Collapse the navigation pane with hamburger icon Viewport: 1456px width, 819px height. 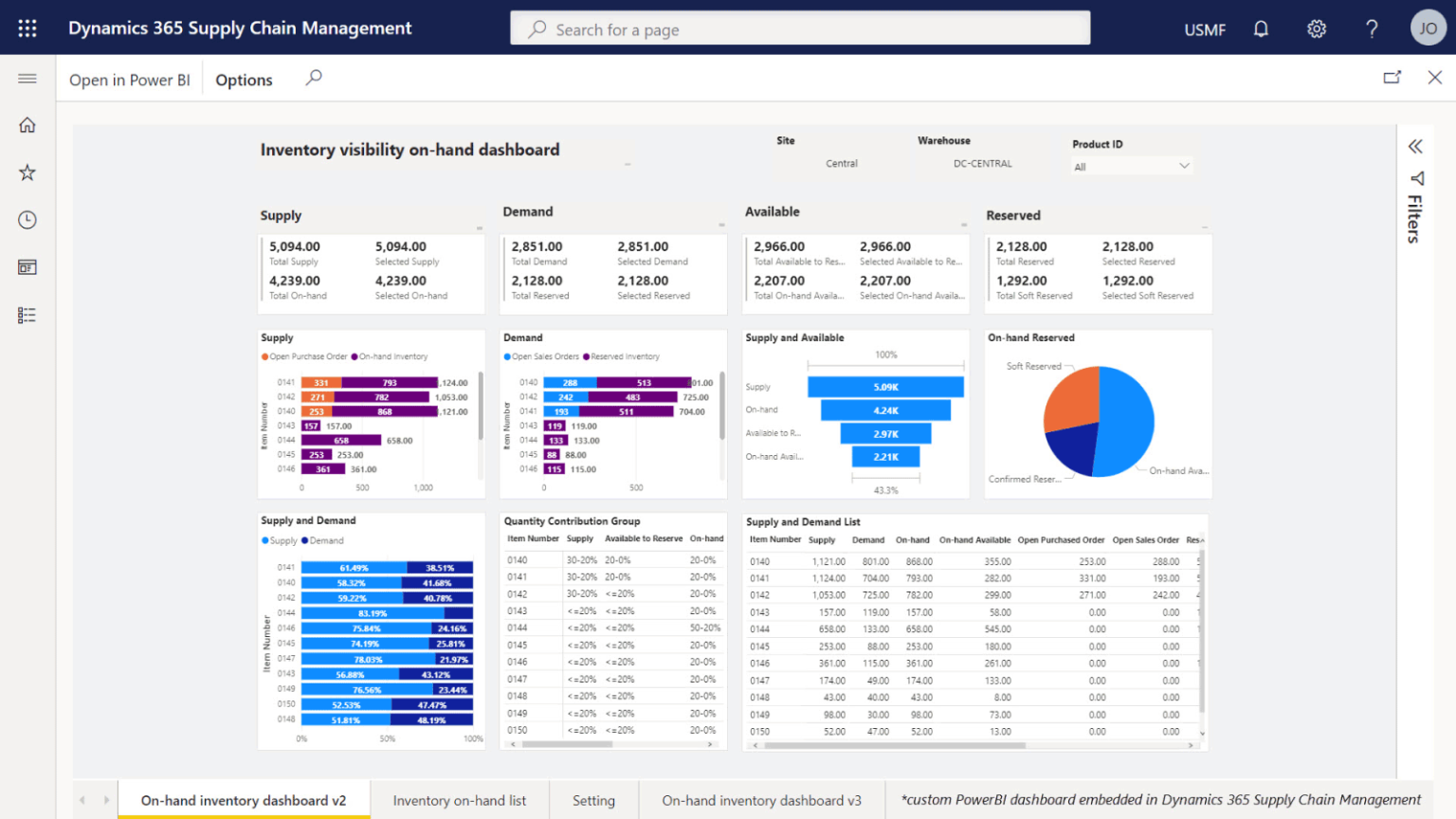(x=27, y=79)
